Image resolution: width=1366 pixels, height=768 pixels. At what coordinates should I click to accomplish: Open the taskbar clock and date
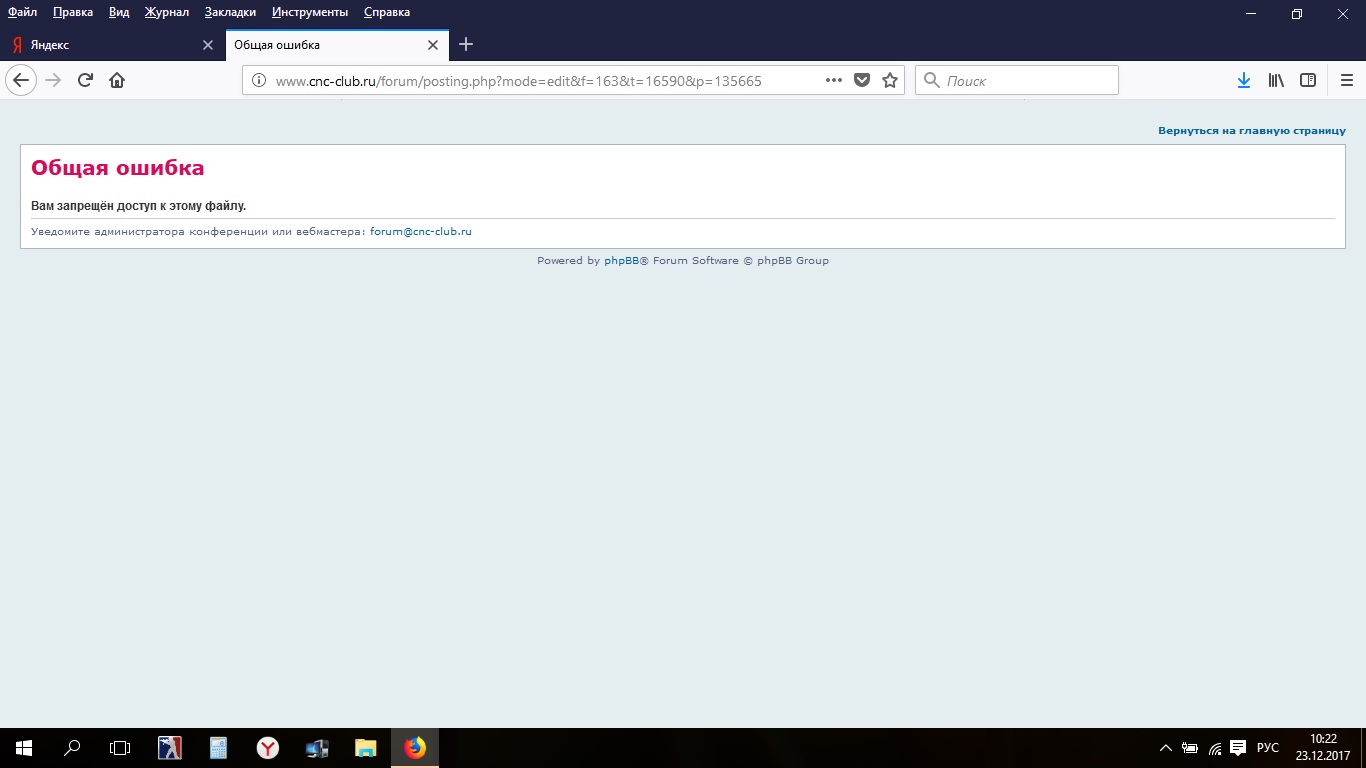[x=1323, y=747]
